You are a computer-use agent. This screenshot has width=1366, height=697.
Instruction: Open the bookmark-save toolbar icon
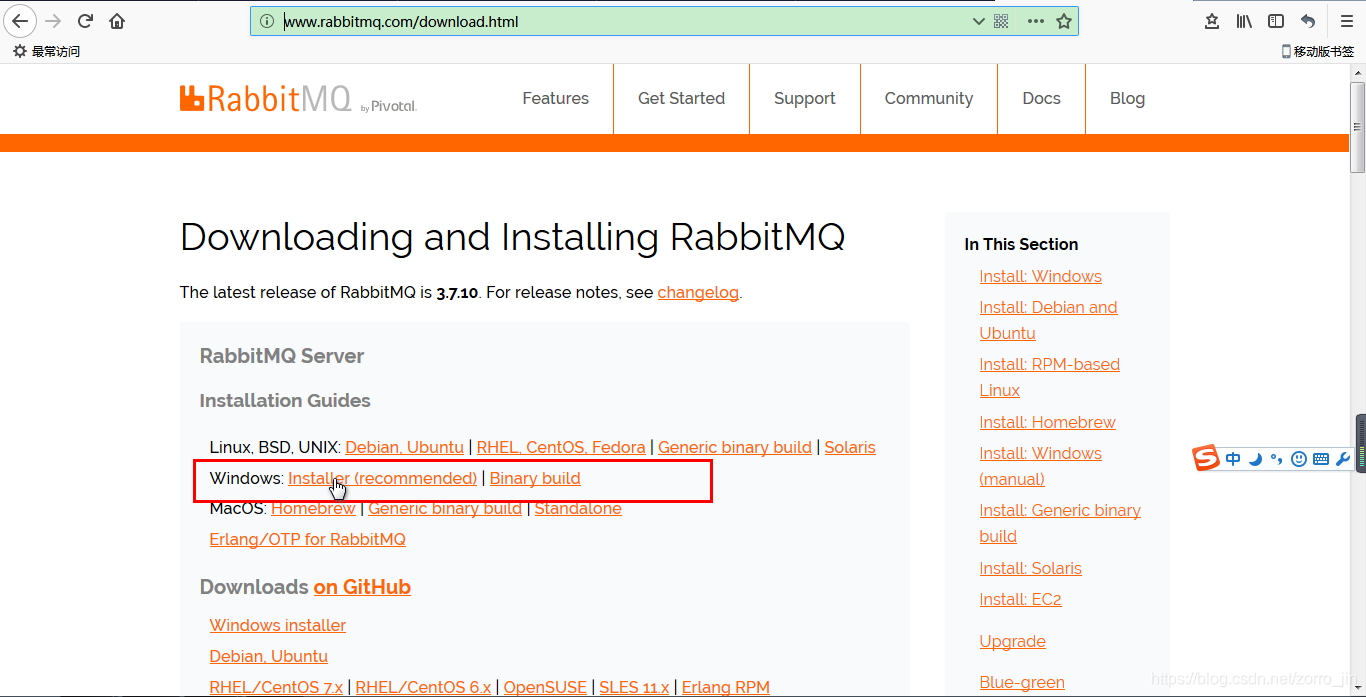click(1212, 21)
